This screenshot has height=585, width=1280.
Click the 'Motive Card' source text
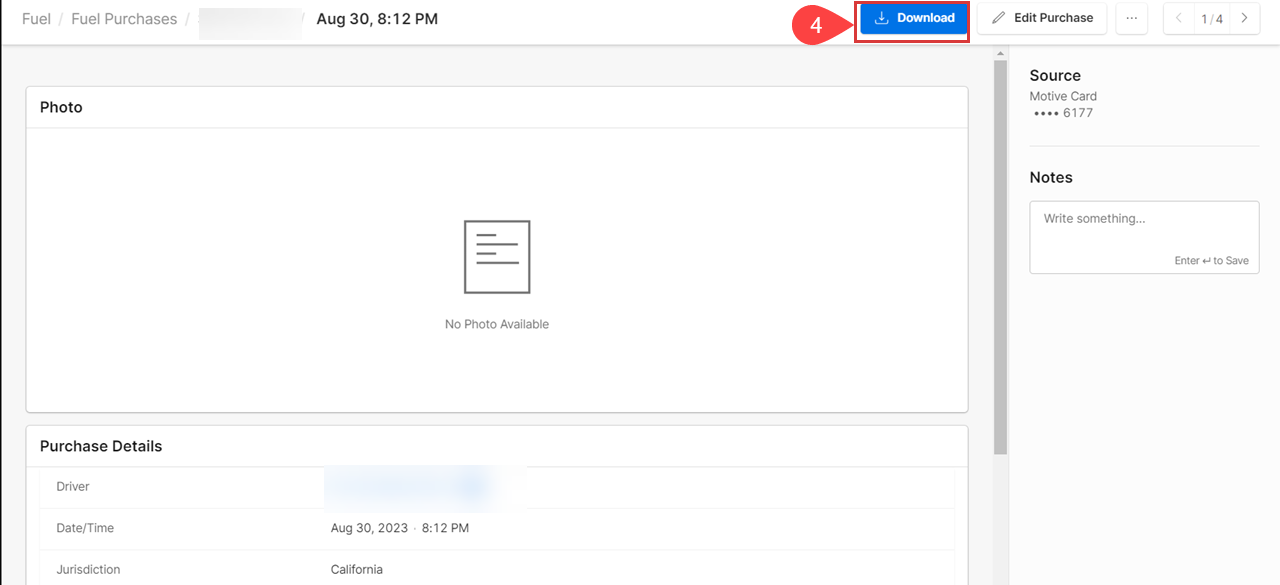[x=1063, y=96]
